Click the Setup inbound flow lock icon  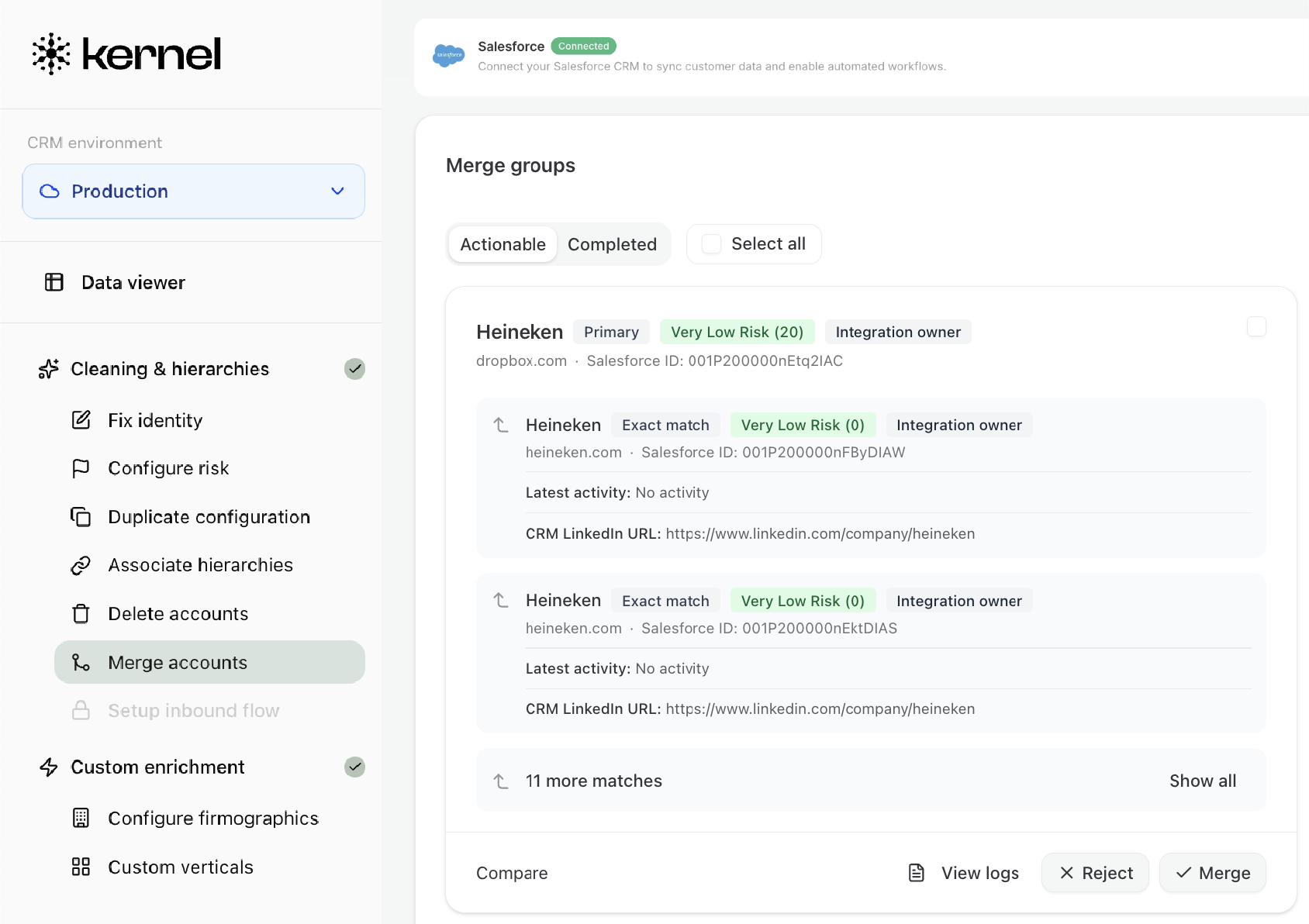coord(81,711)
